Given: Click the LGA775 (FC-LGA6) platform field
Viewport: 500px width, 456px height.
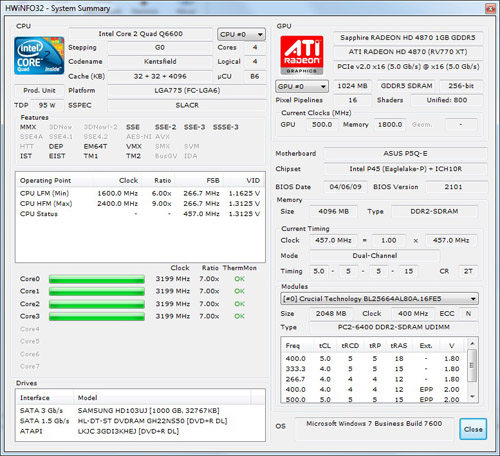Looking at the screenshot, I should 187,90.
